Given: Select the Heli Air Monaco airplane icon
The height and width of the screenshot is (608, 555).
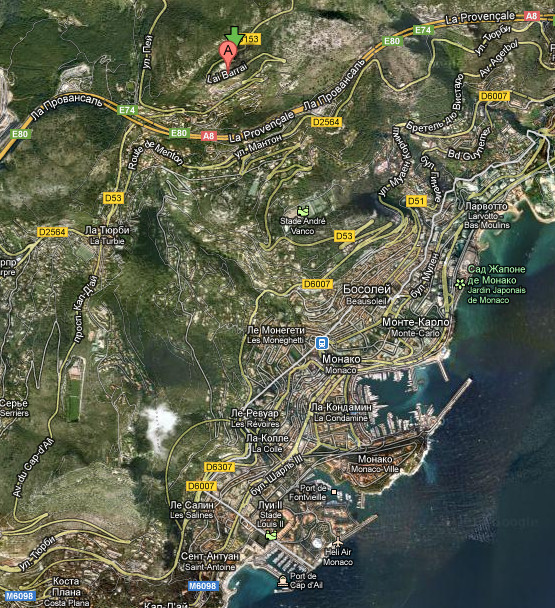Looking at the screenshot, I should tap(338, 541).
